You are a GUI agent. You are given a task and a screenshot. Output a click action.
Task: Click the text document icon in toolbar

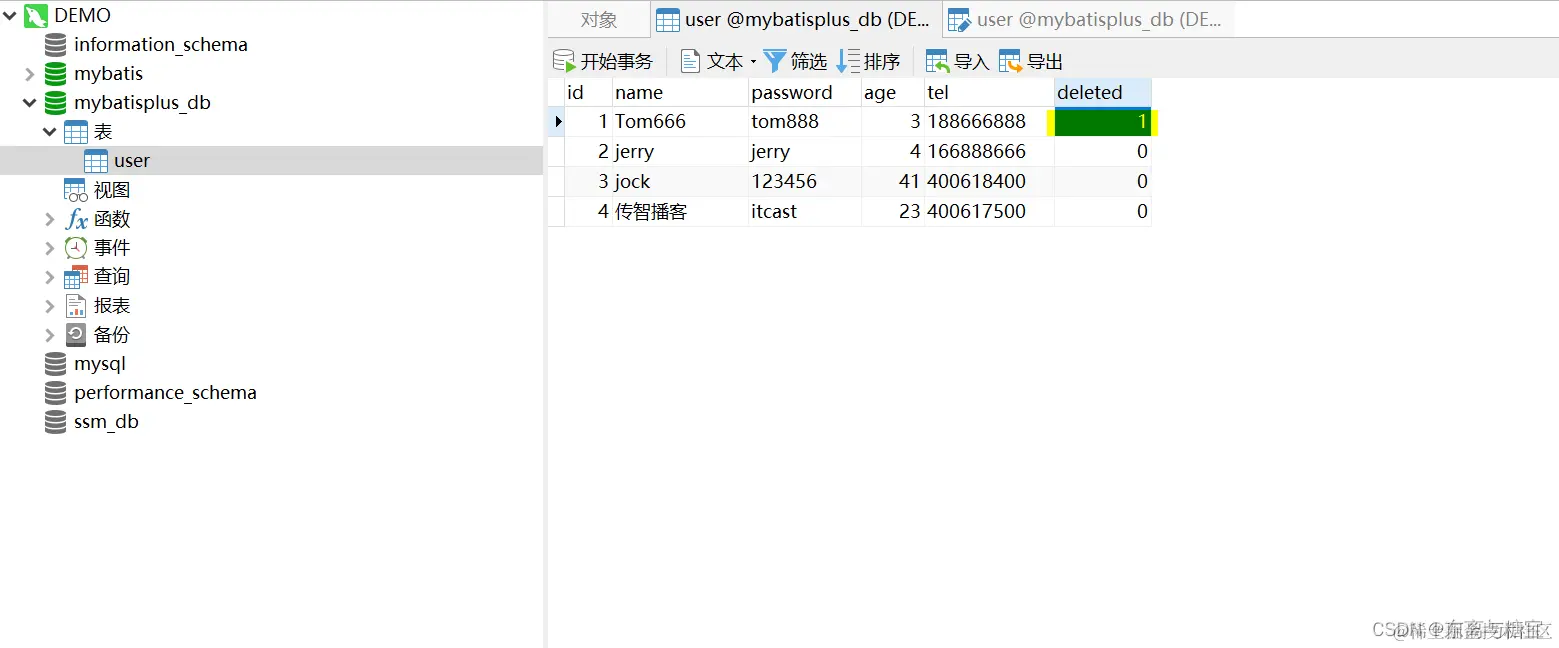[x=690, y=61]
